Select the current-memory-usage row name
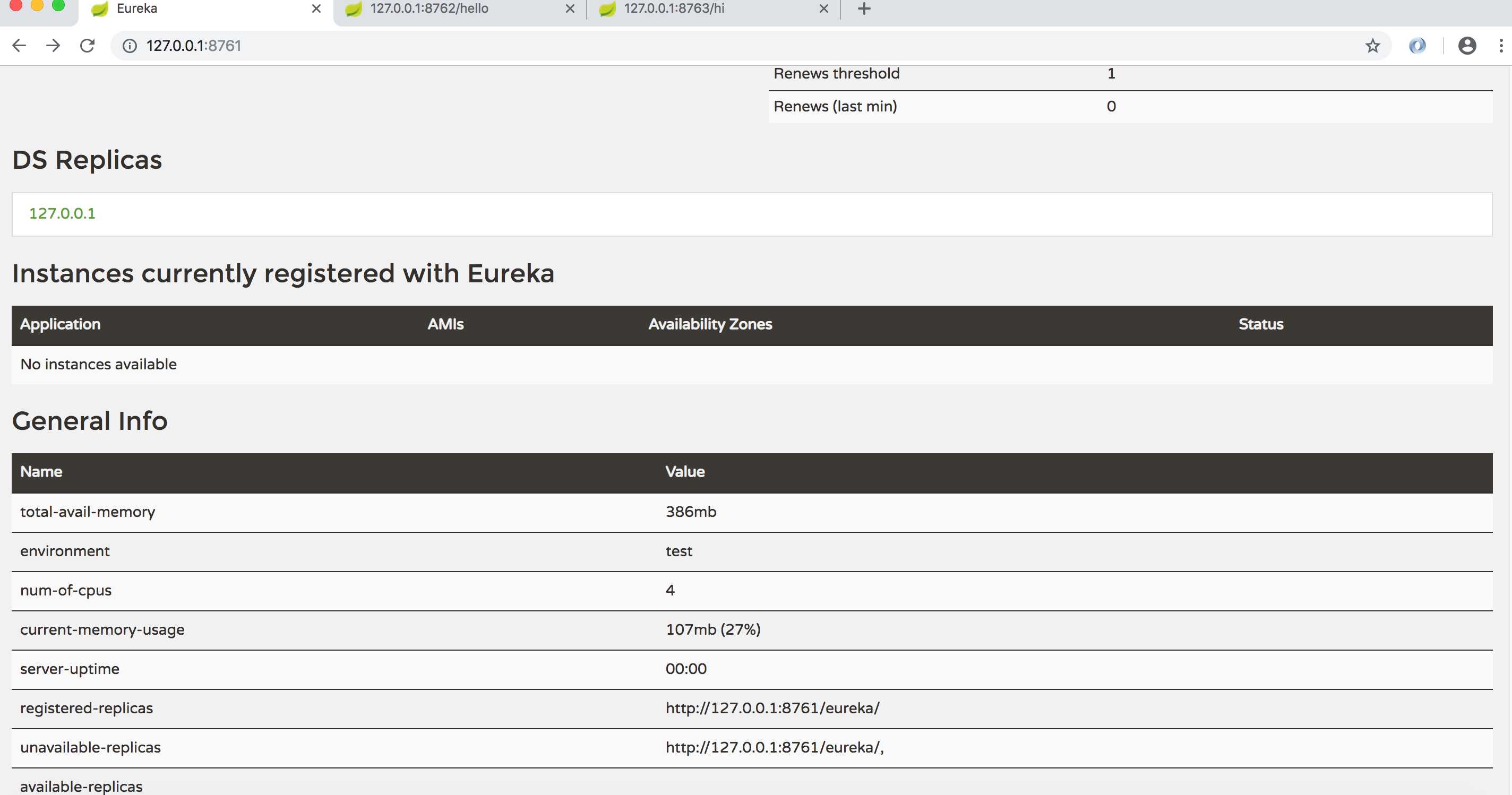Screen dimensions: 1512x795 pyautogui.click(x=102, y=630)
